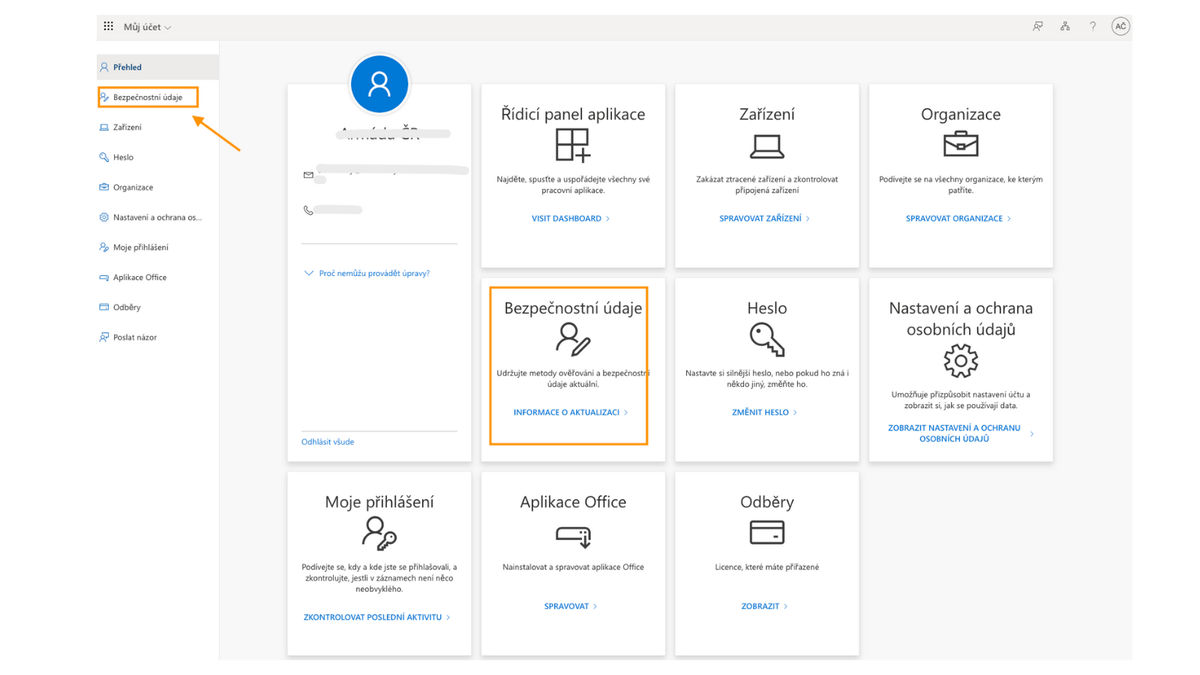This screenshot has height=675, width=1200.
Task: Select Bezpečnostní údaje in the sidebar
Action: click(x=147, y=97)
